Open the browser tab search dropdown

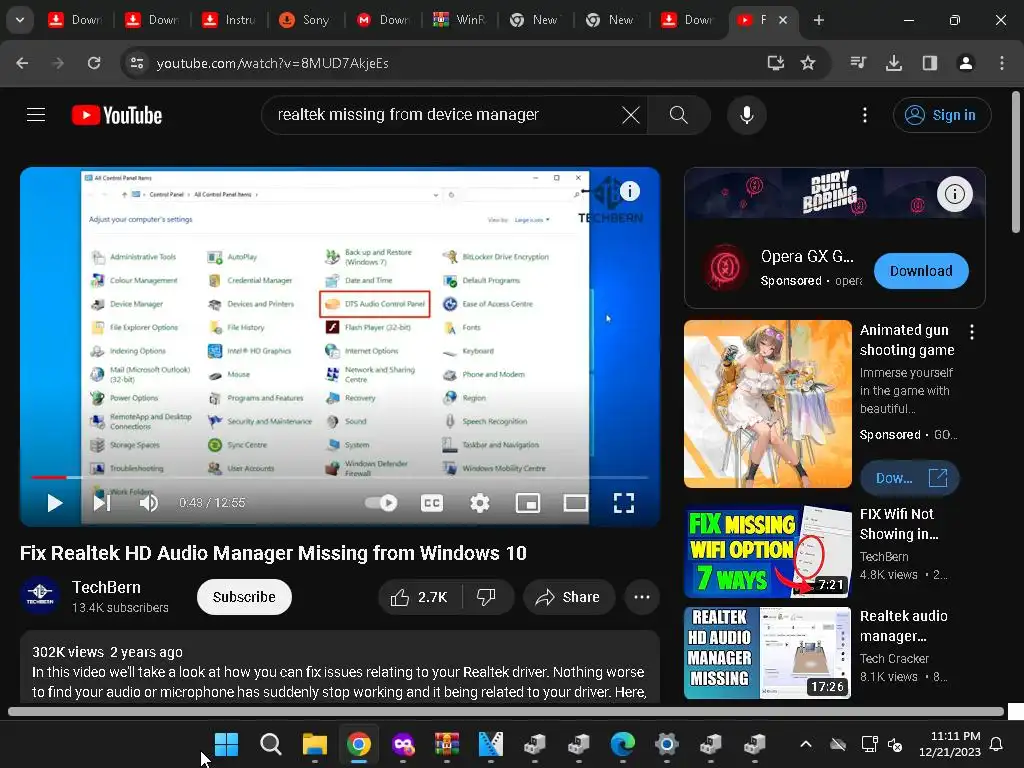20,20
